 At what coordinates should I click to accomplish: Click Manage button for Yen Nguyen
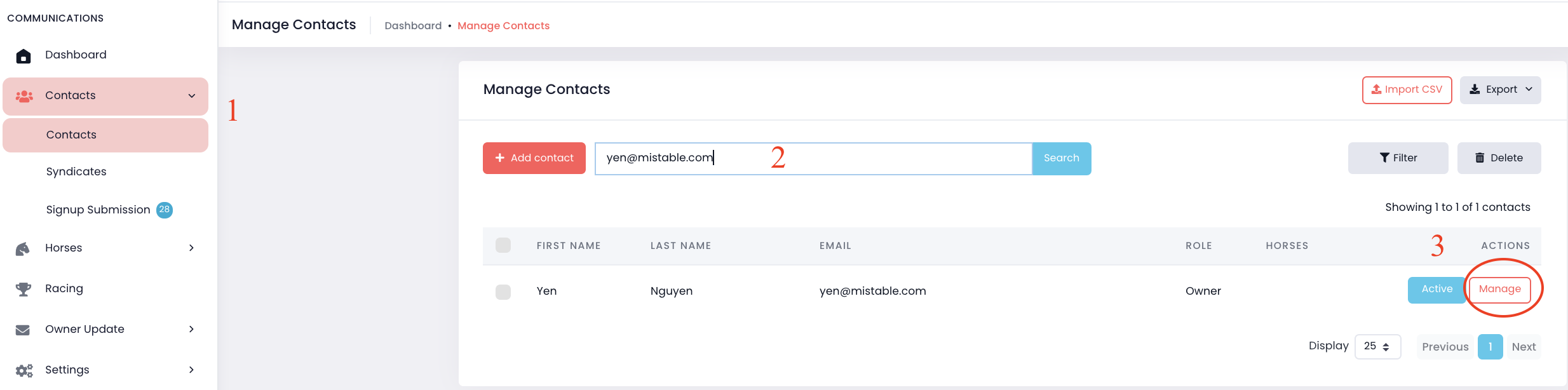pyautogui.click(x=1499, y=290)
